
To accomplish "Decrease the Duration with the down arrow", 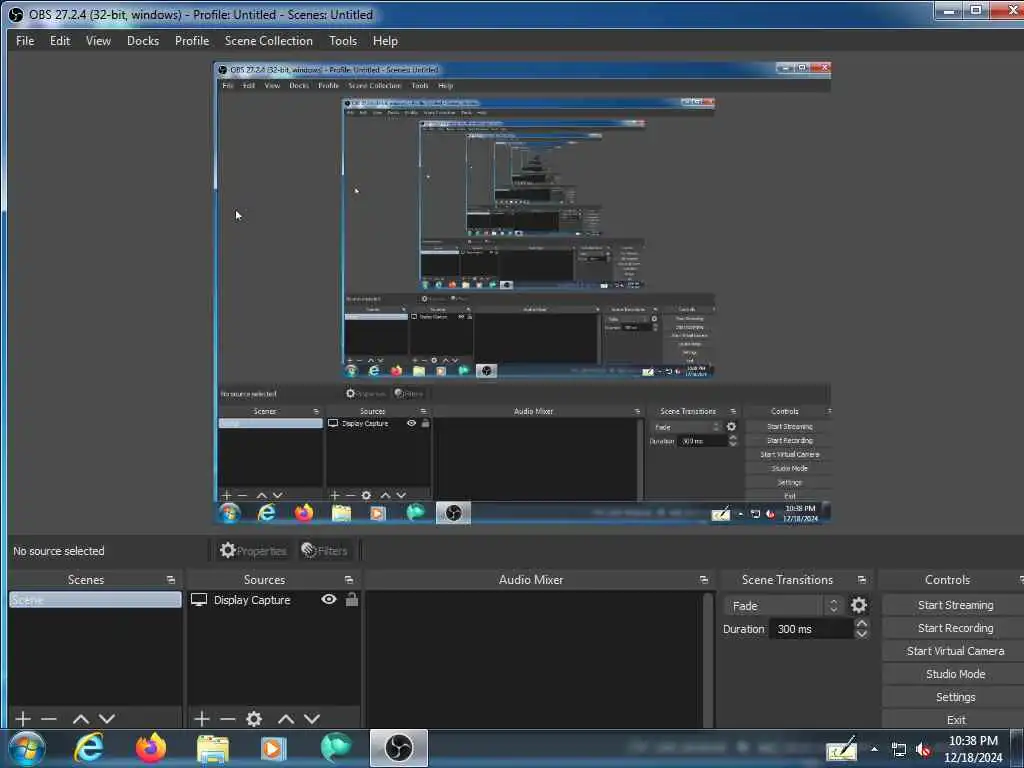I will coord(861,634).
